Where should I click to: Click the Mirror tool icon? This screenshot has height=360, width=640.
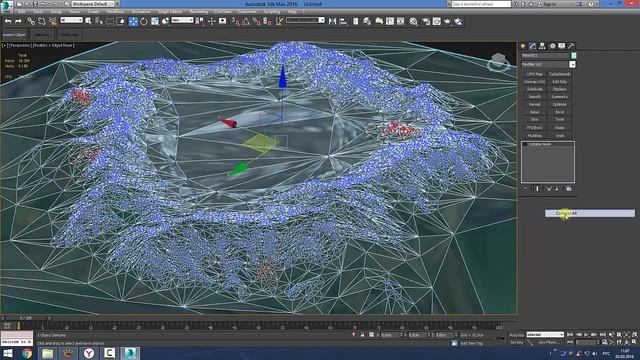[x=332, y=21]
